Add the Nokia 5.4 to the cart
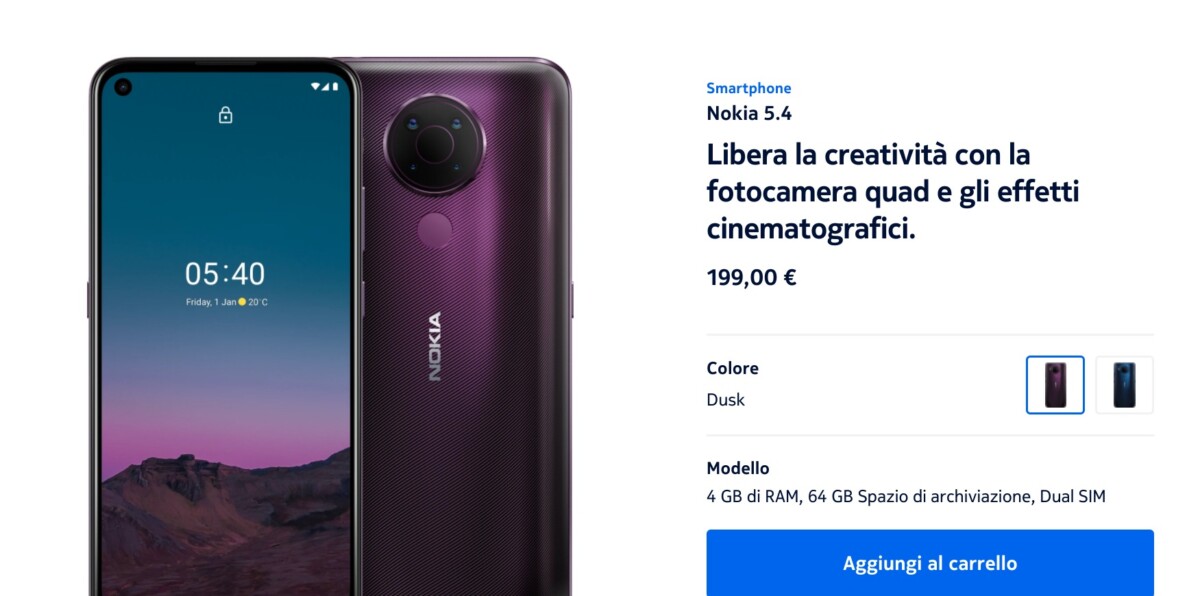 click(930, 563)
